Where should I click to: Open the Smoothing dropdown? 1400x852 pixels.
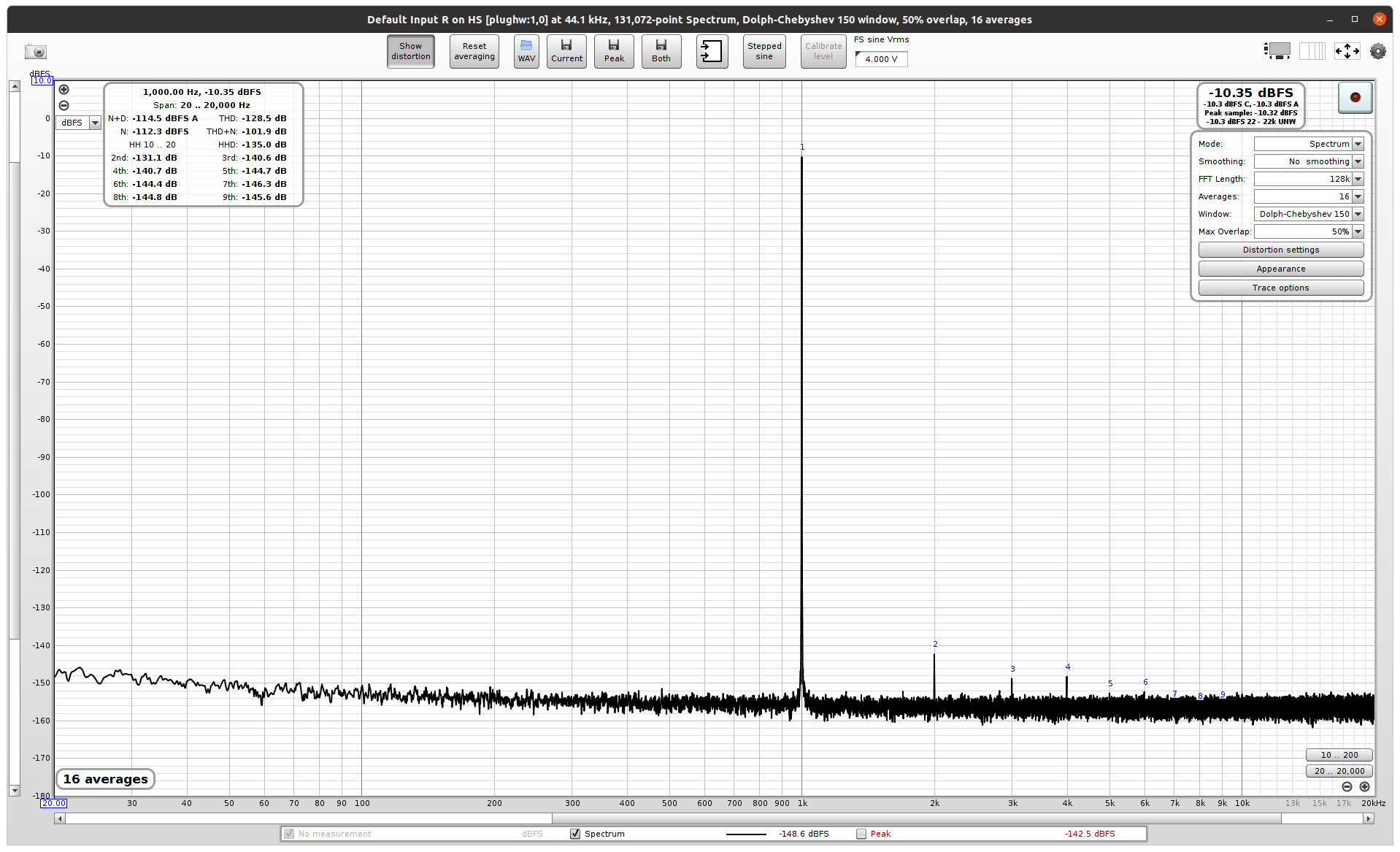click(1309, 161)
